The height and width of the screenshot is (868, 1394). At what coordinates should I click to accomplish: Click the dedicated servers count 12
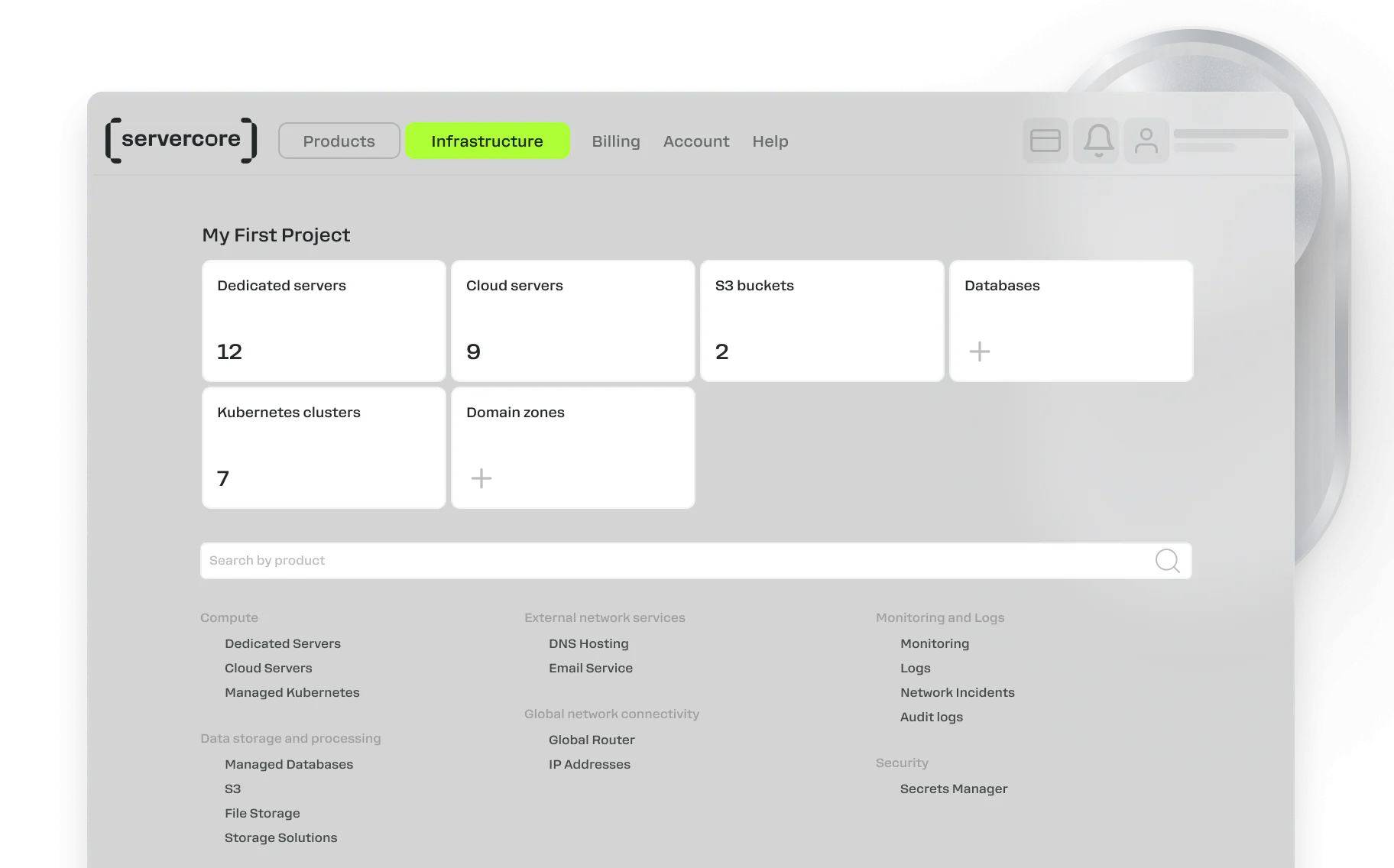(x=229, y=351)
